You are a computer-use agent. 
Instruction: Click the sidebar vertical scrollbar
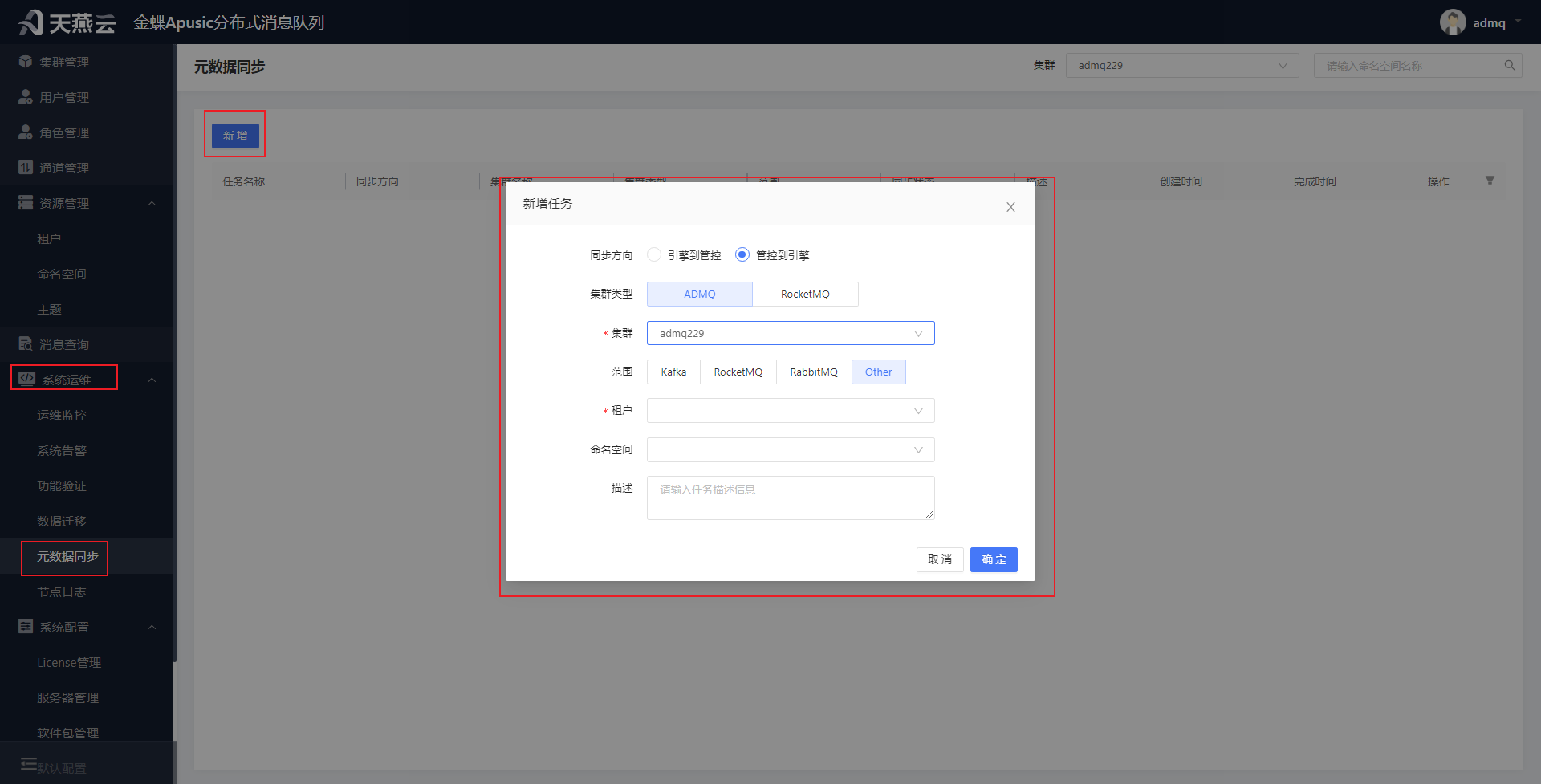[174, 353]
